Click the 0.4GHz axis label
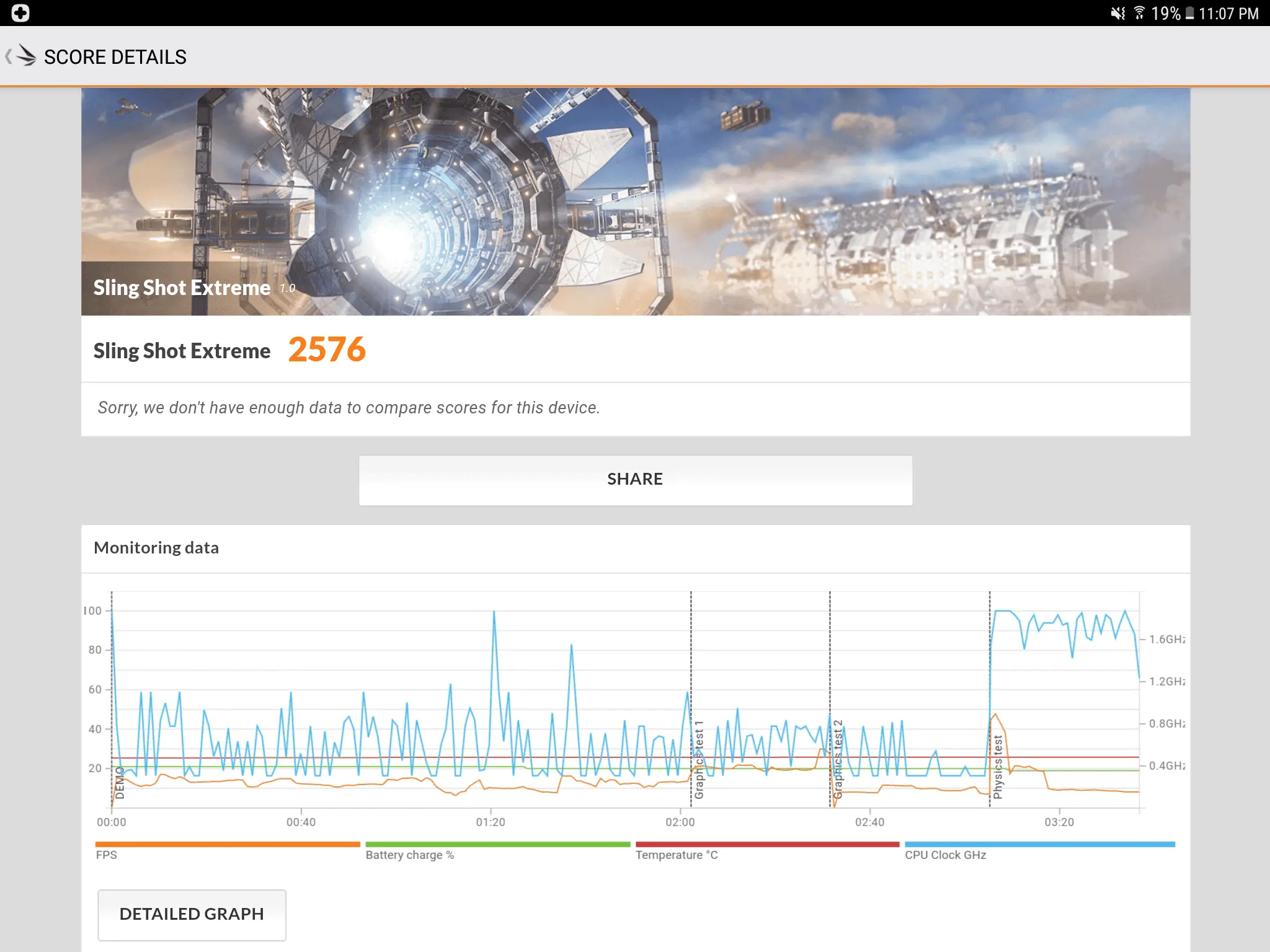This screenshot has height=952, width=1270. pos(1166,766)
